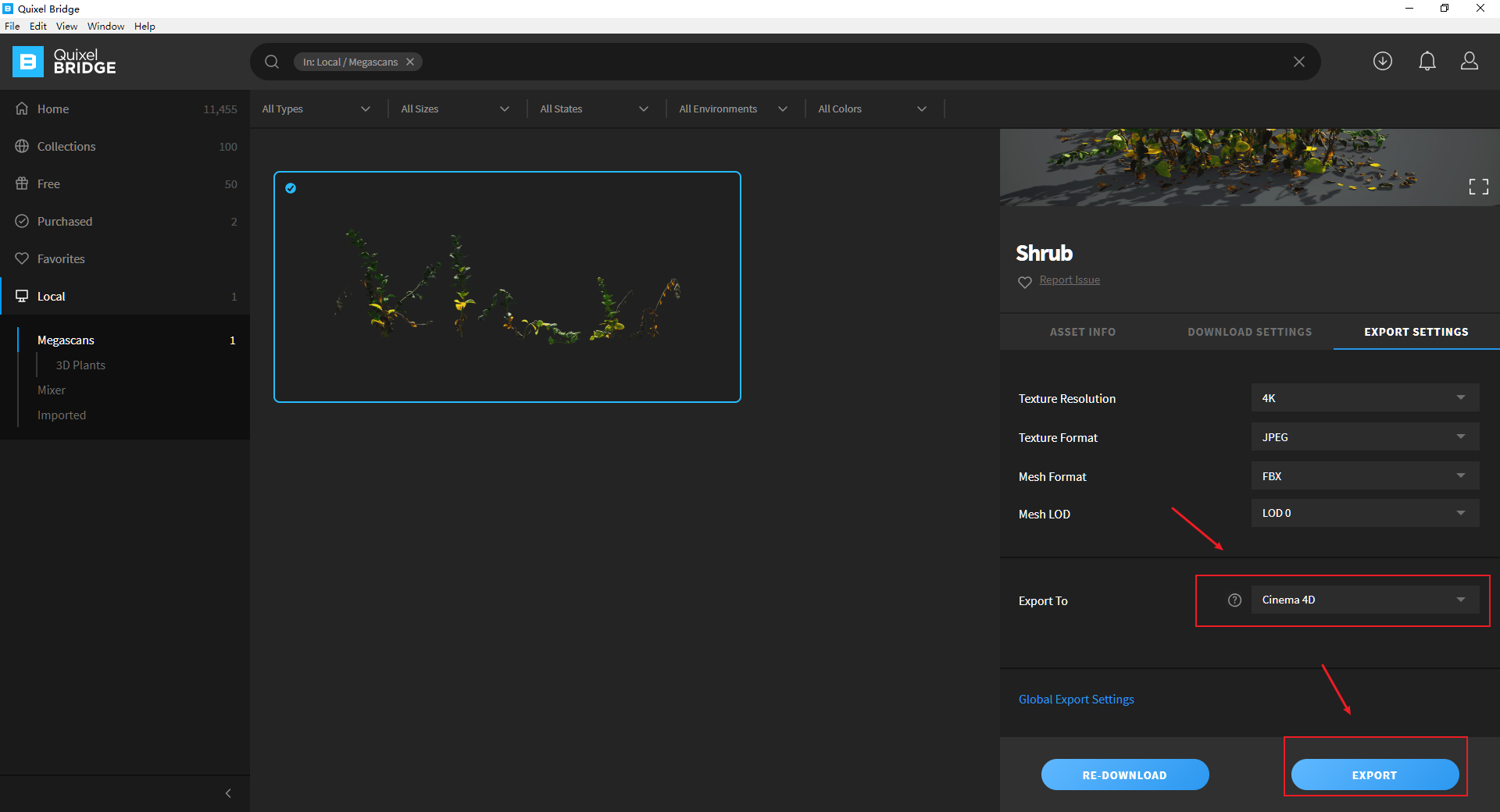
Task: Switch to the Download Settings tab
Action: click(x=1250, y=332)
